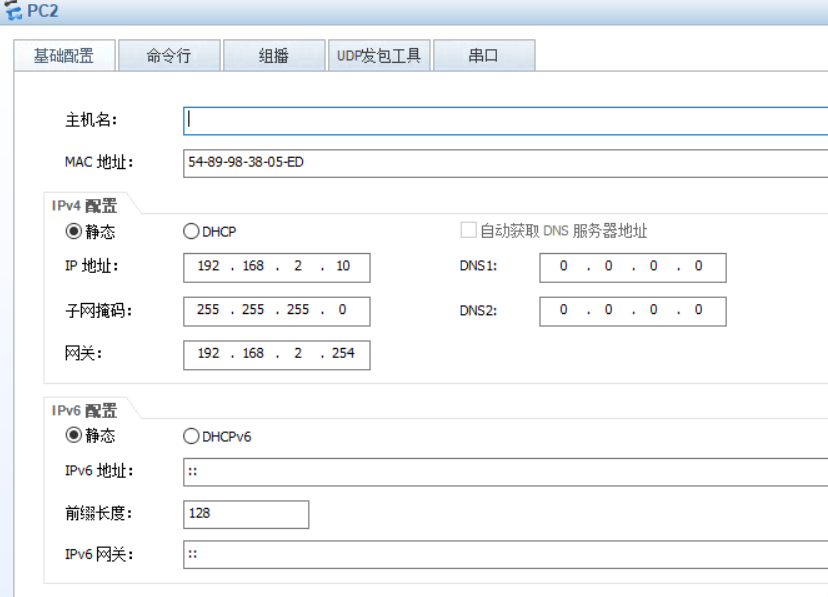This screenshot has width=828, height=597.
Task: Select the DHCPv6 radio button
Action: click(x=191, y=437)
